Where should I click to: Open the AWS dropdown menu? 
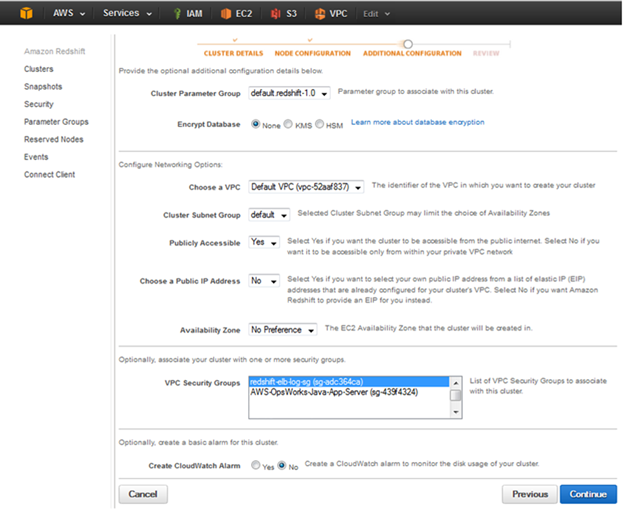[x=69, y=13]
